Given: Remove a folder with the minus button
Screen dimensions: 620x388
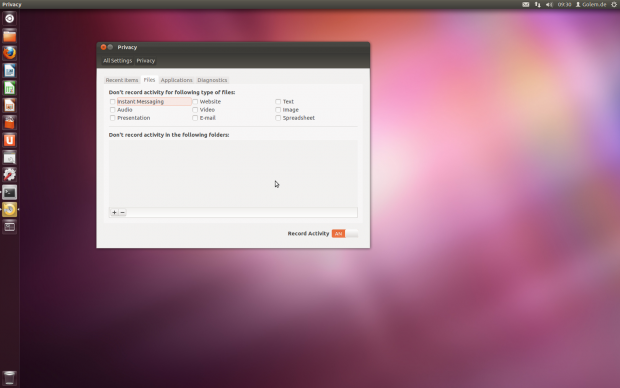Looking at the screenshot, I should coord(123,212).
